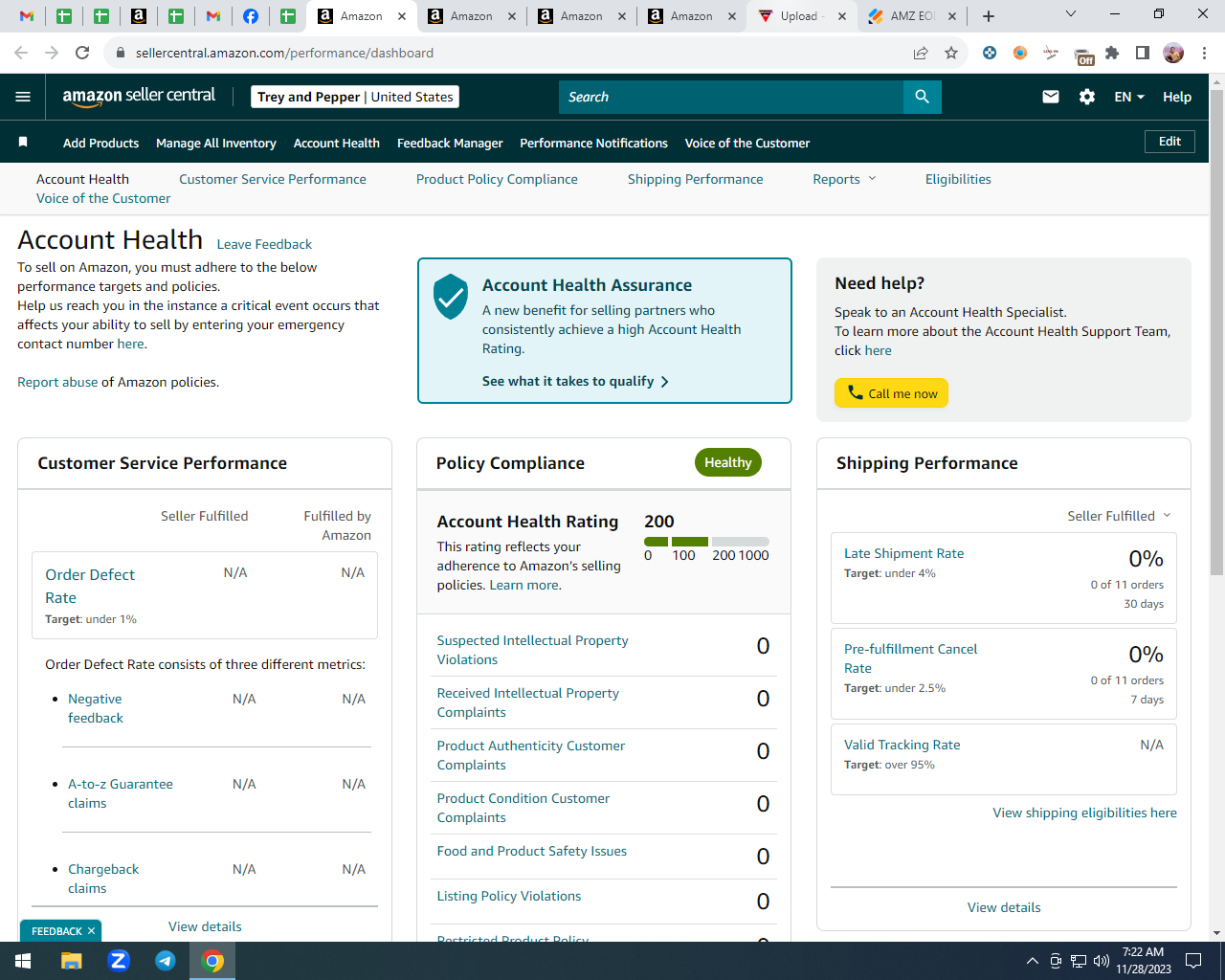
Task: Open the settings gear menu
Action: pos(1087,97)
